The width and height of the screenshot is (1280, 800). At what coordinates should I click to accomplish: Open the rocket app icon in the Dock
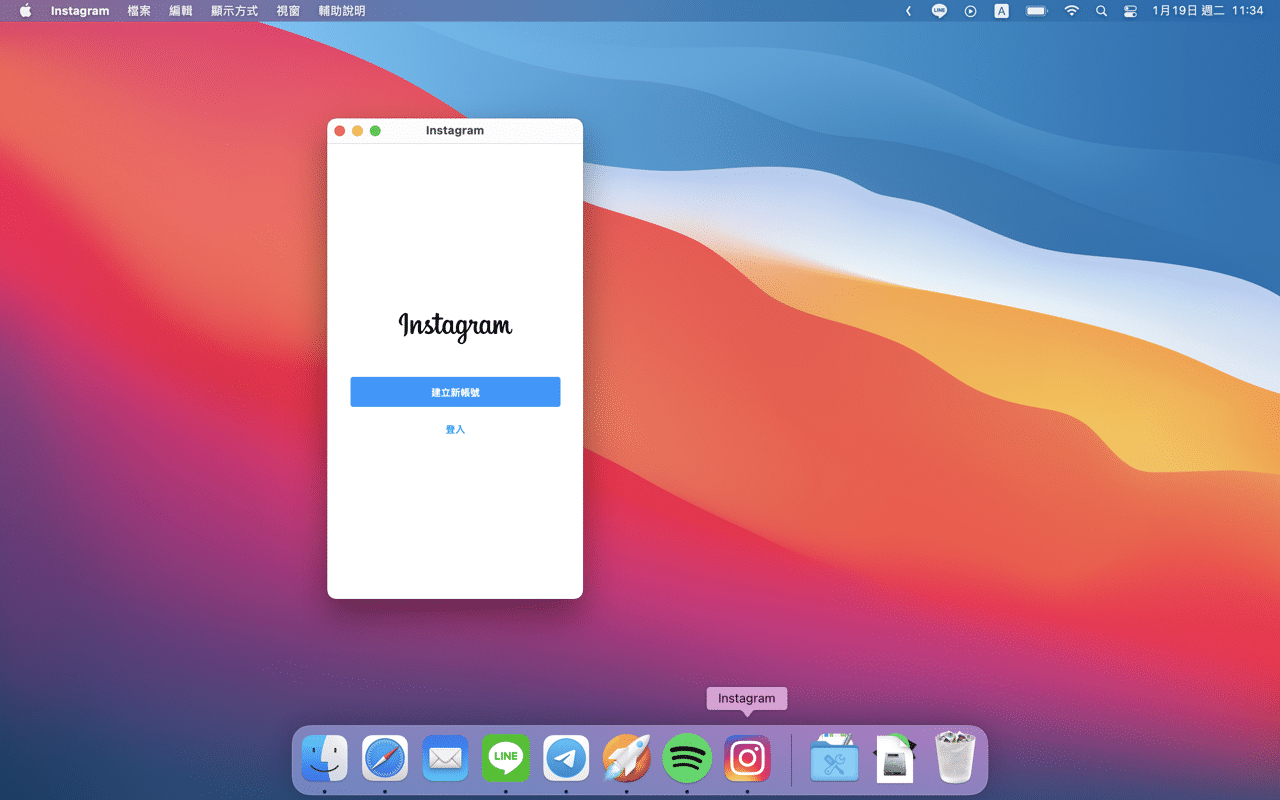(626, 759)
